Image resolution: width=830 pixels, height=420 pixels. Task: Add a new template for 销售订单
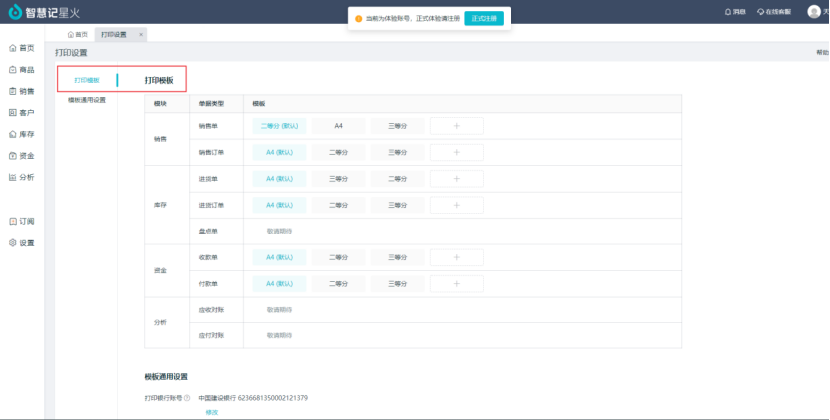click(x=457, y=153)
